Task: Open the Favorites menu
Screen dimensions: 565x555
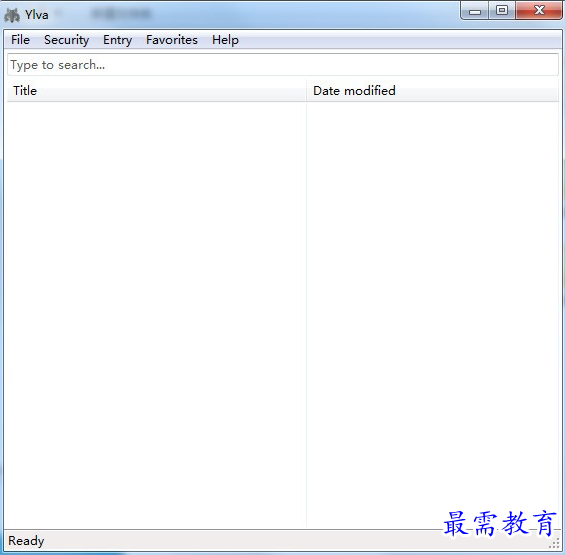Action: point(172,40)
